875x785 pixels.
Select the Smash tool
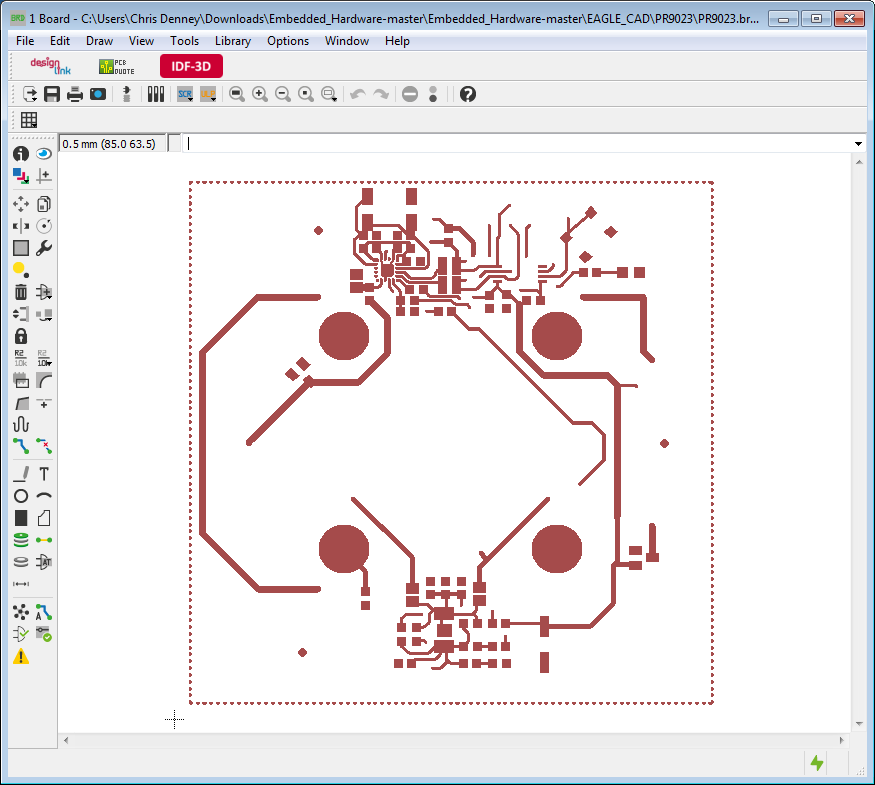click(x=21, y=381)
